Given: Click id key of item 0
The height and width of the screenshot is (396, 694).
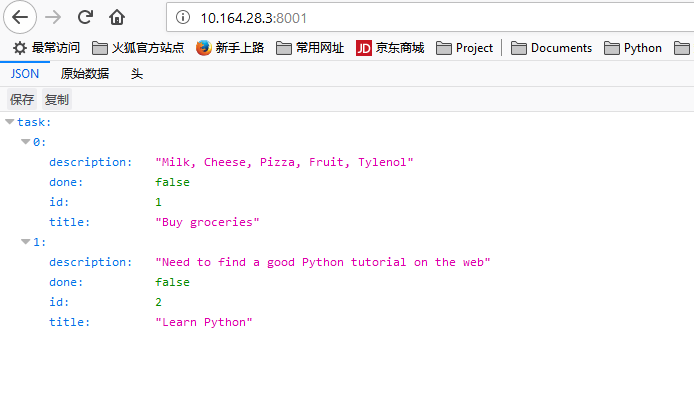Looking at the screenshot, I should click(x=59, y=202).
